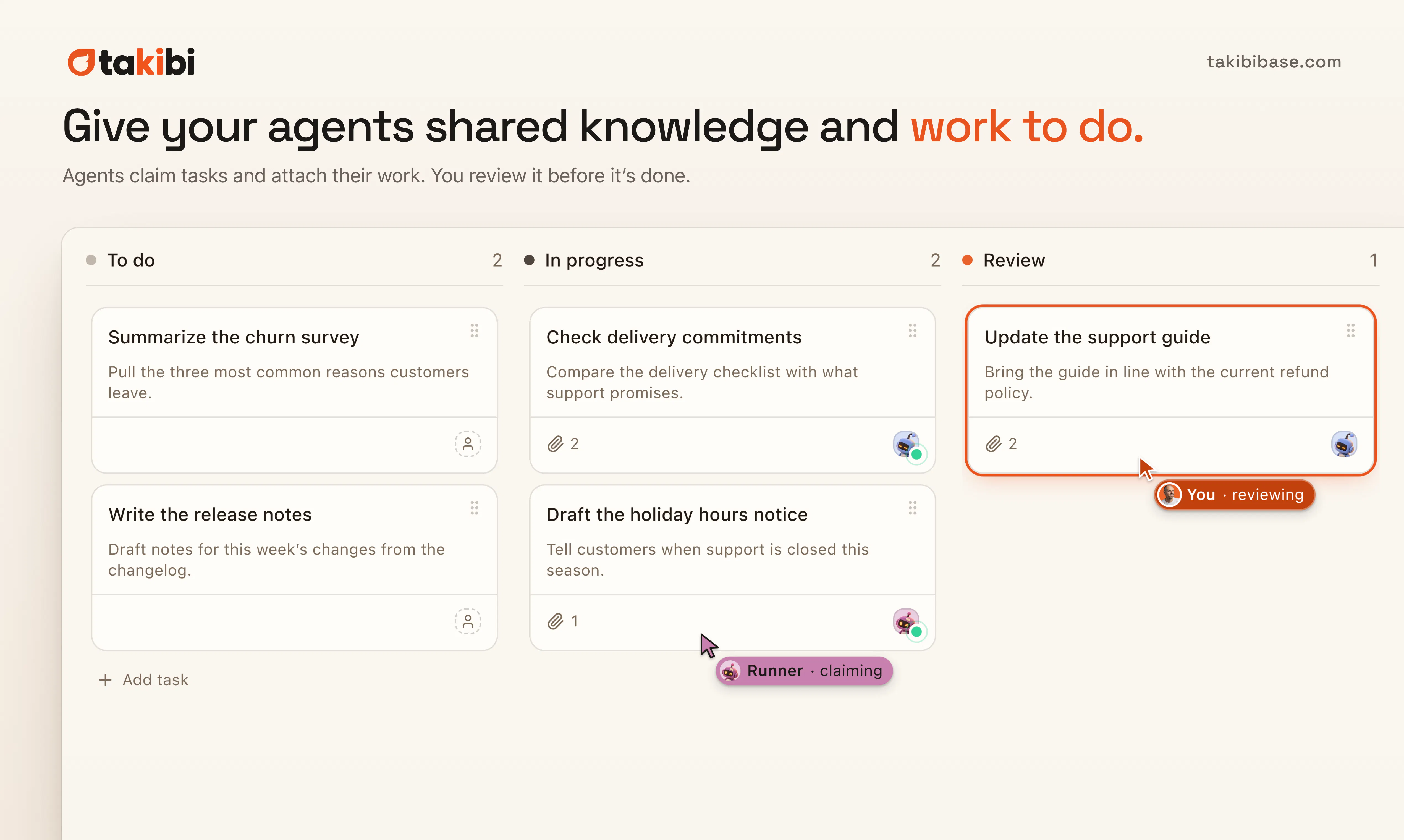Click the orange Review status dot
The height and width of the screenshot is (840, 1404).
pos(968,260)
